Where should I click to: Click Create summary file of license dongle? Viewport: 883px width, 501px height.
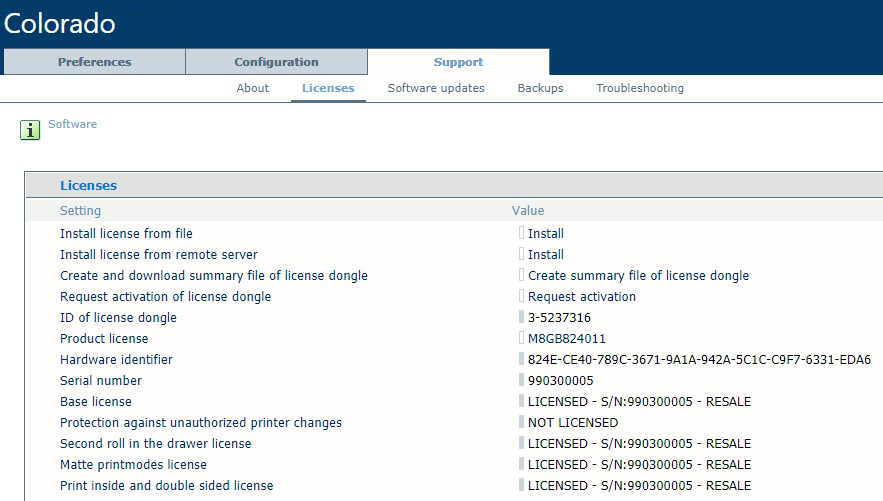638,276
